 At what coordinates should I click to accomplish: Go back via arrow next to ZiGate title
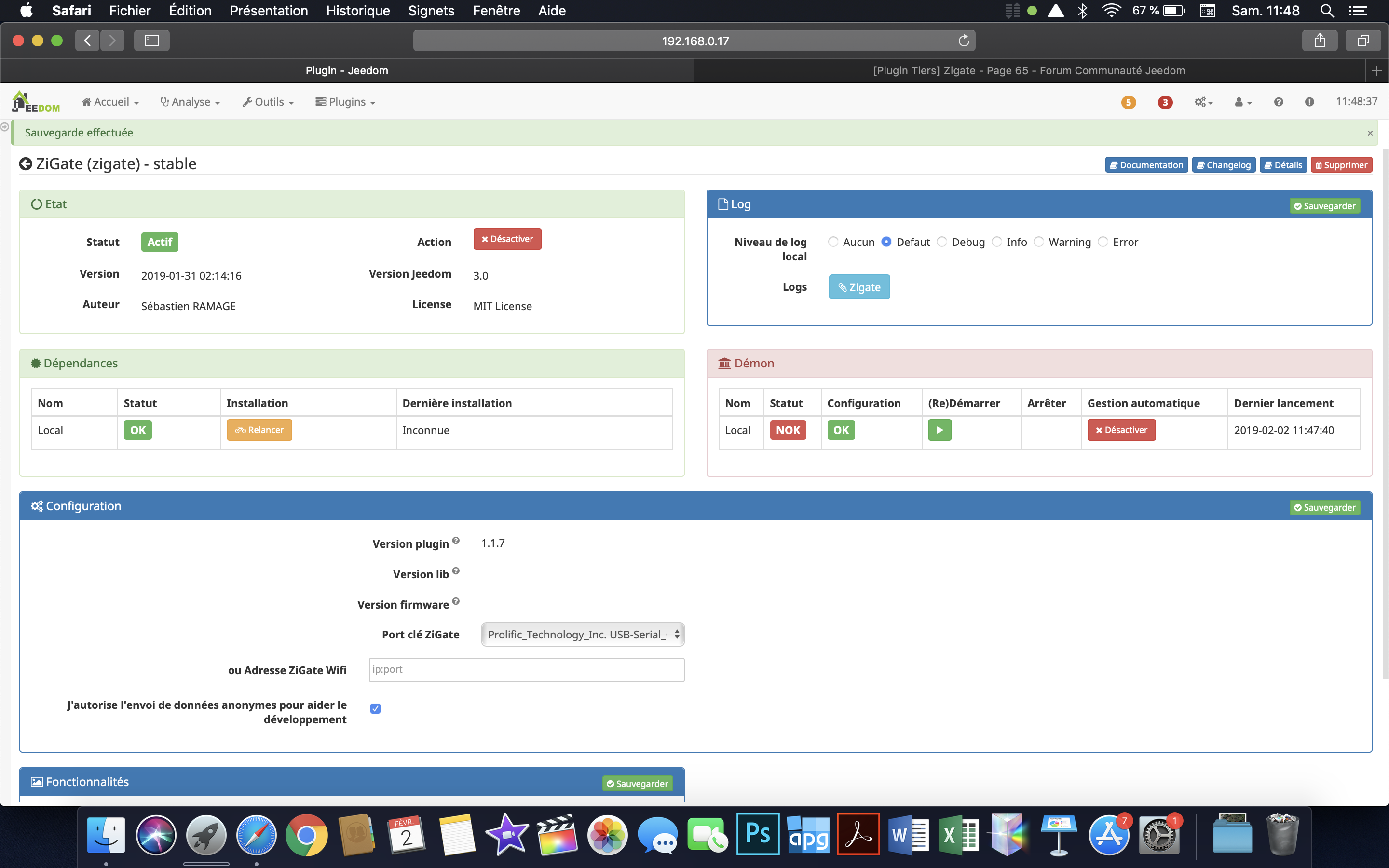coord(26,164)
